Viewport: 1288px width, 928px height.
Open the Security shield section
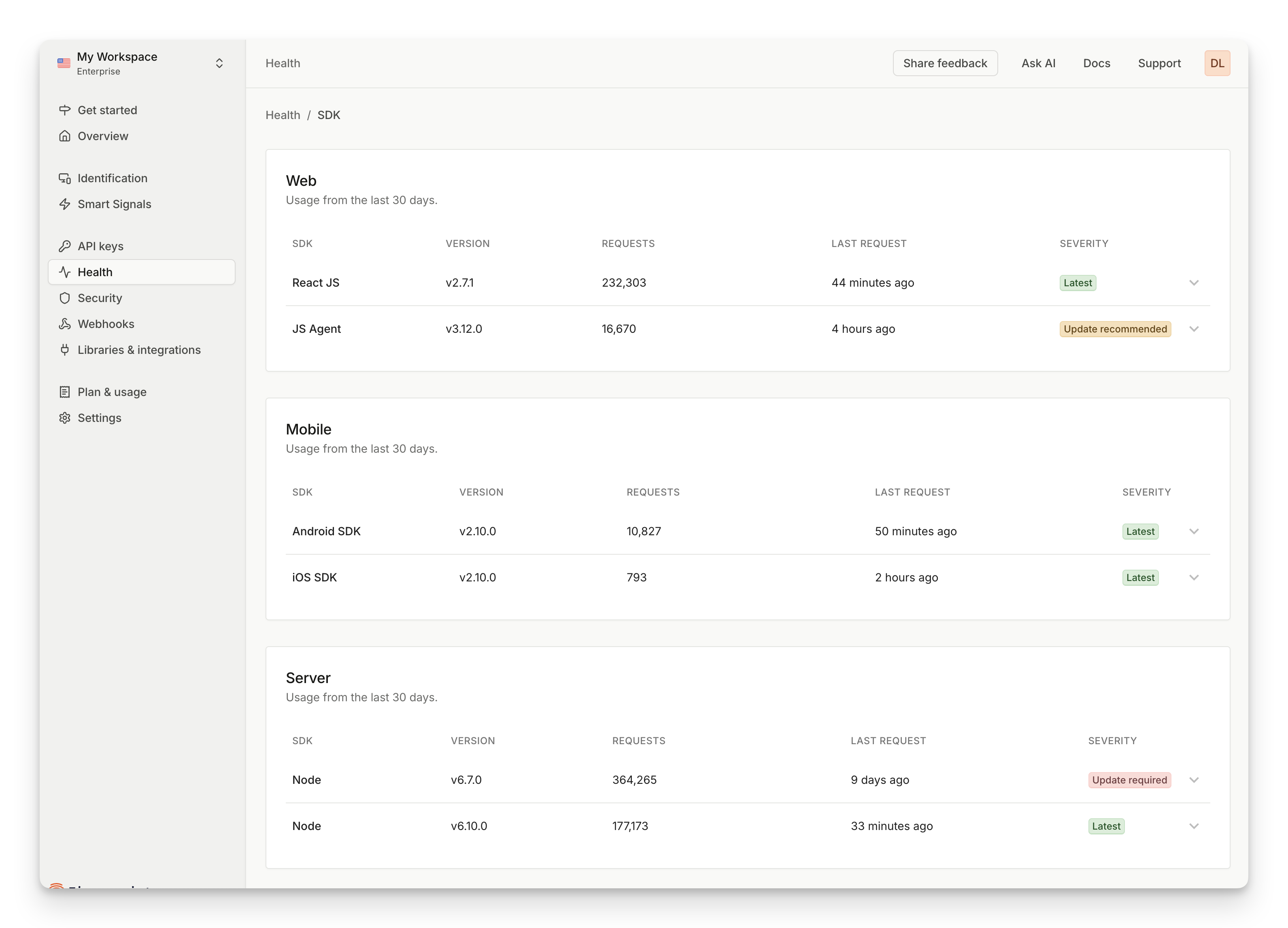(x=100, y=298)
